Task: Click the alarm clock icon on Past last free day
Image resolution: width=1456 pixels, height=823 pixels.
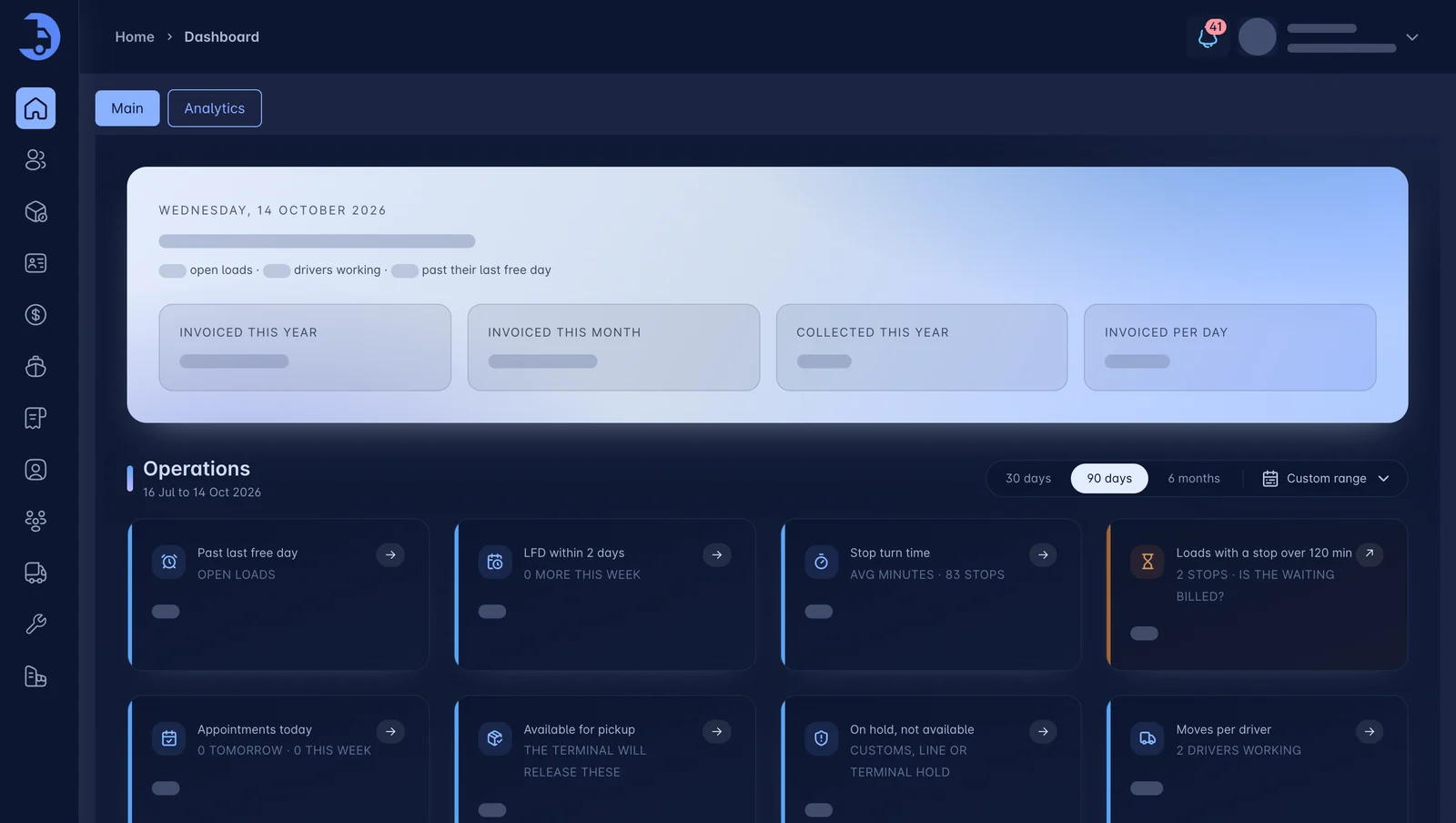Action: click(x=169, y=563)
